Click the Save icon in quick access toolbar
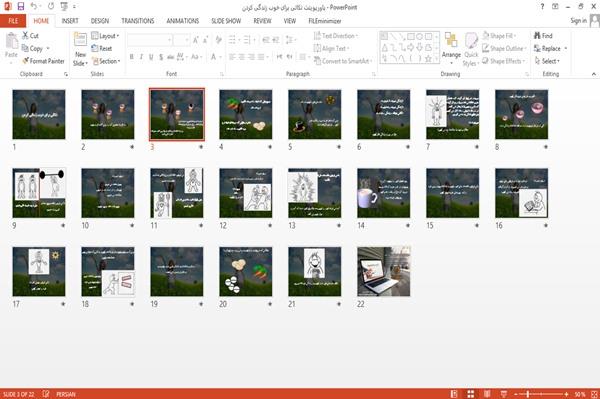 pyautogui.click(x=21, y=6)
